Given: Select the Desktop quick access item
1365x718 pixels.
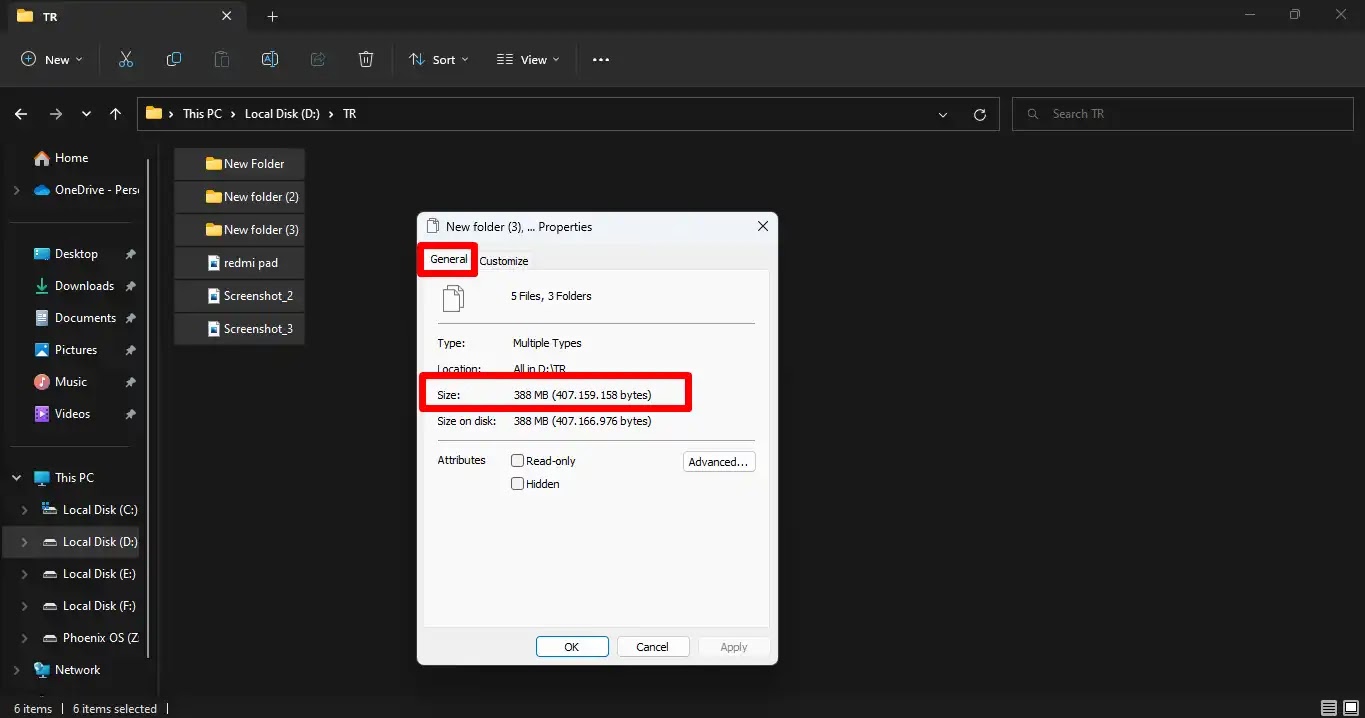Looking at the screenshot, I should click(x=76, y=254).
